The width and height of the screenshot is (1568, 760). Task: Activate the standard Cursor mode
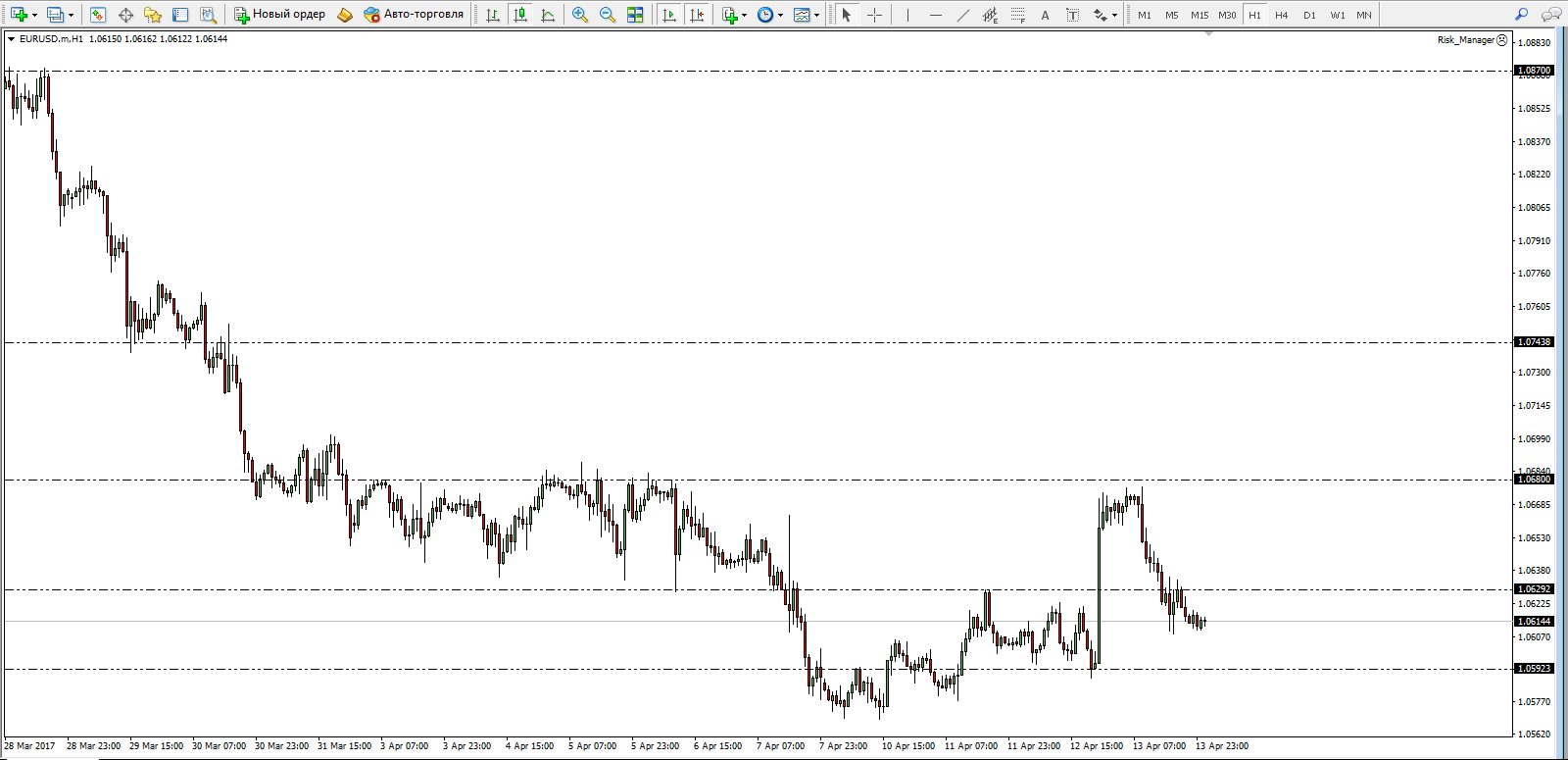847,15
